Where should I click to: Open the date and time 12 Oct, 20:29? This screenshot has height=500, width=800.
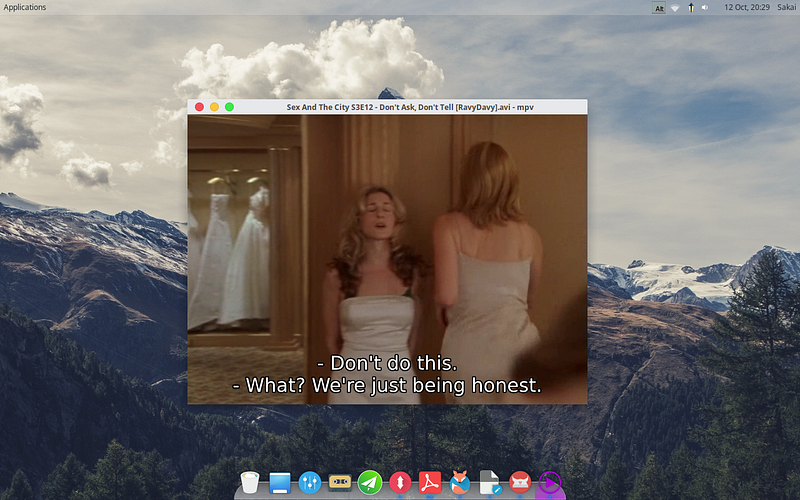tap(747, 7)
